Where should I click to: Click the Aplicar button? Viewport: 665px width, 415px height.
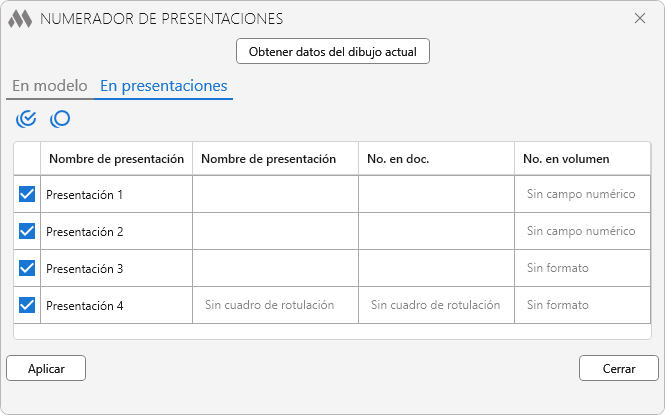(46, 368)
